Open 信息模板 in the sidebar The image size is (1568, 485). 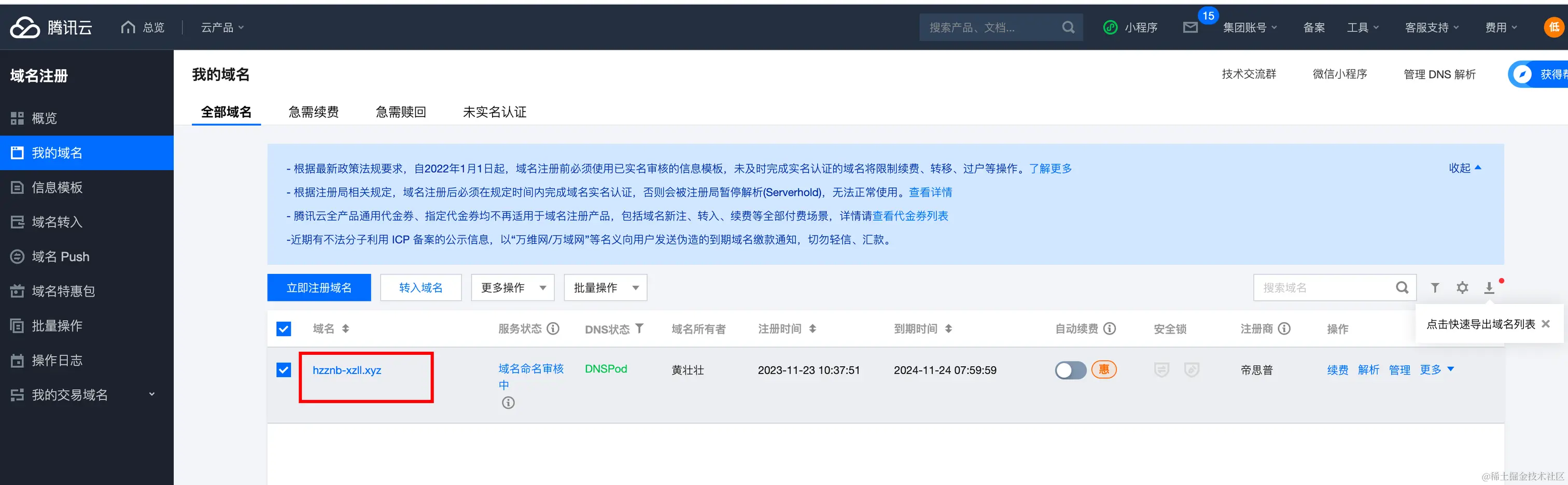pyautogui.click(x=57, y=188)
